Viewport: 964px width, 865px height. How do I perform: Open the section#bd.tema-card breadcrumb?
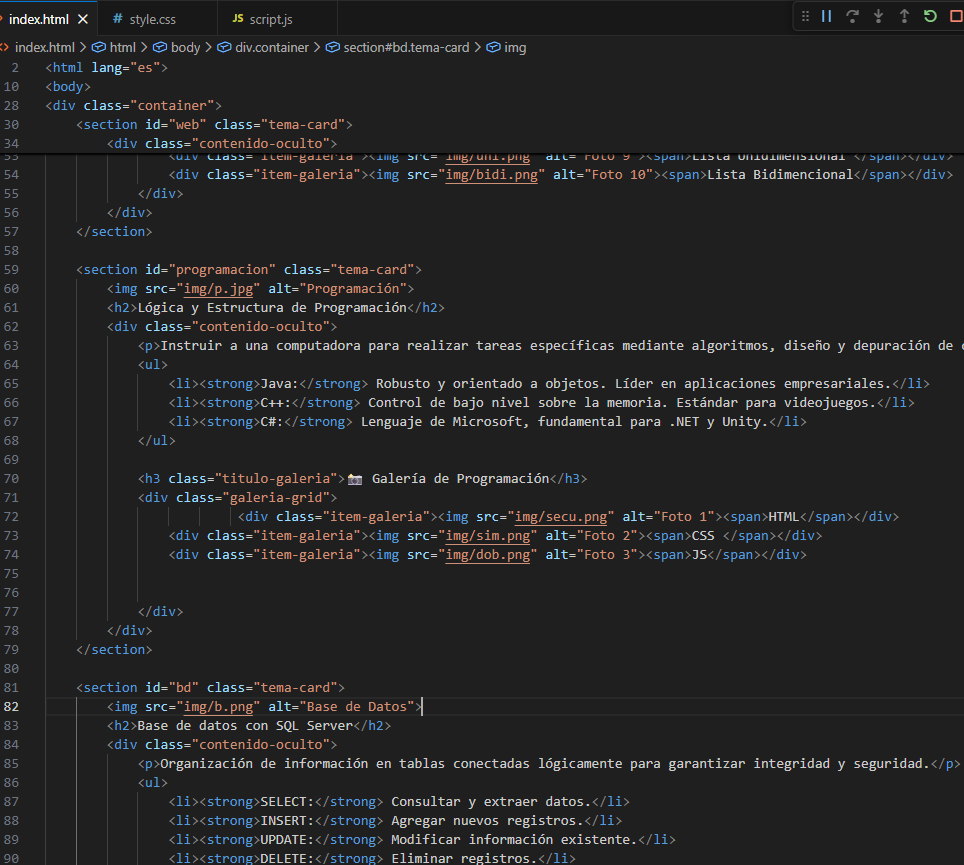[405, 47]
